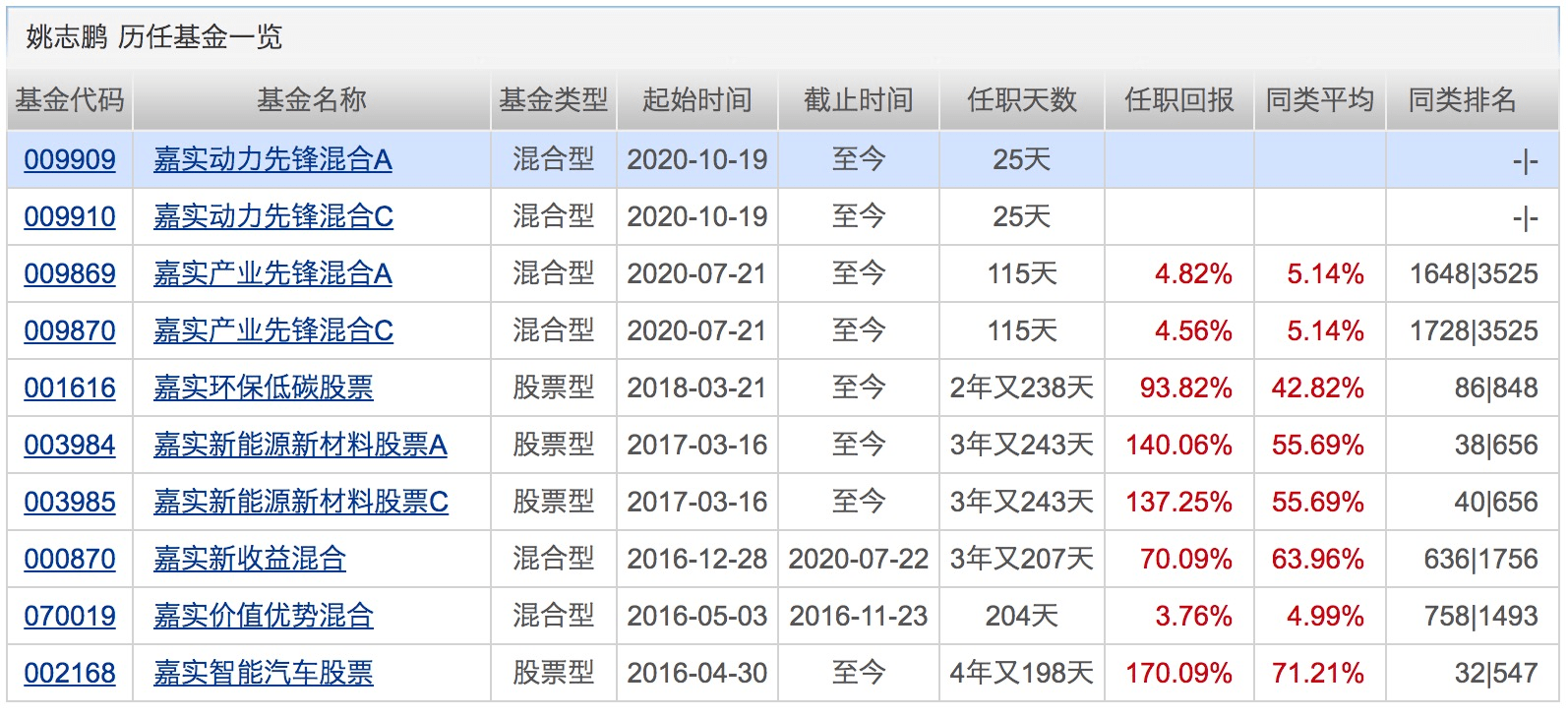Image resolution: width=1568 pixels, height=716 pixels.
Task: Click the 同类排名 column header
Action: (x=1463, y=99)
